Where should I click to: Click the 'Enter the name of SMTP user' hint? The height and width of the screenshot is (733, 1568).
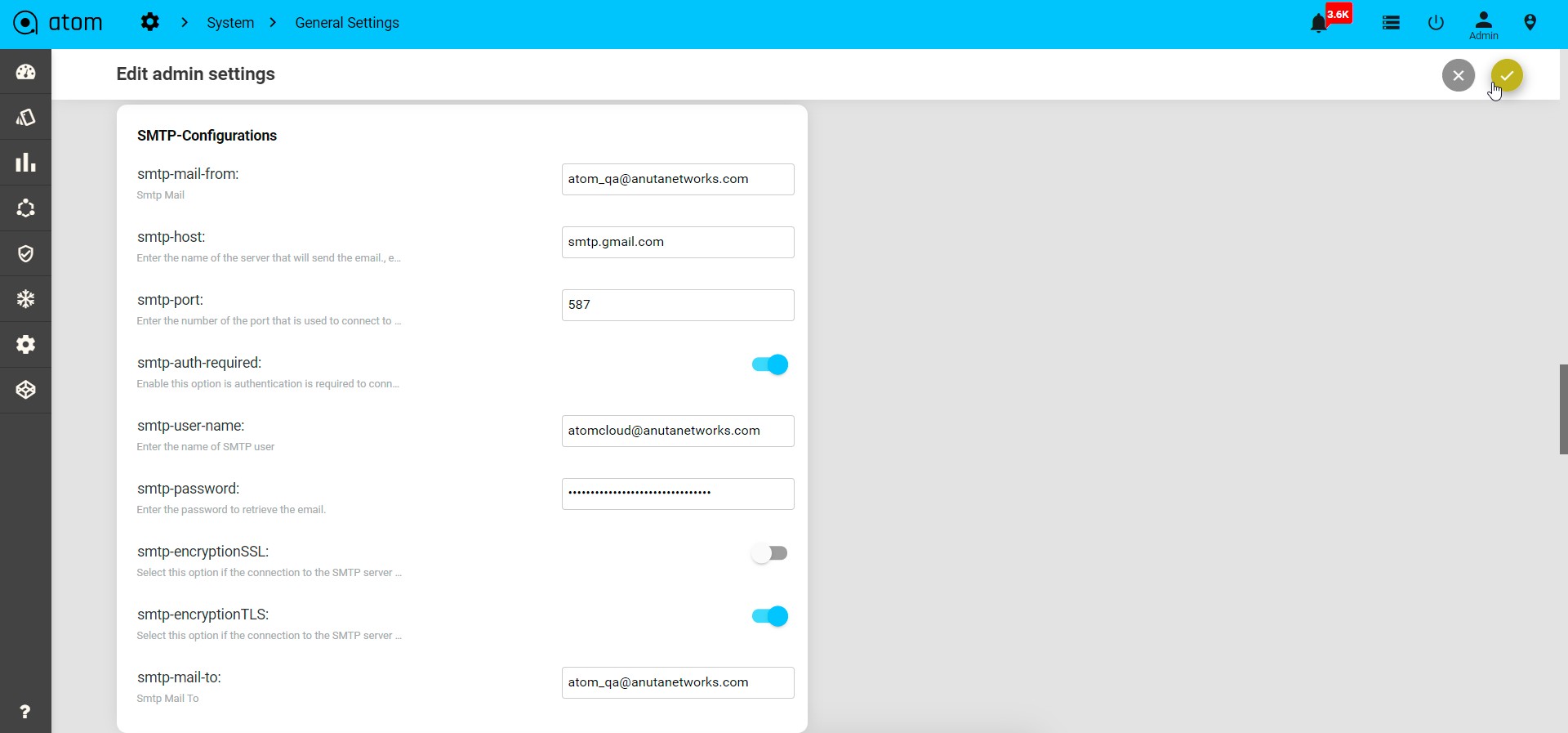pyautogui.click(x=206, y=447)
